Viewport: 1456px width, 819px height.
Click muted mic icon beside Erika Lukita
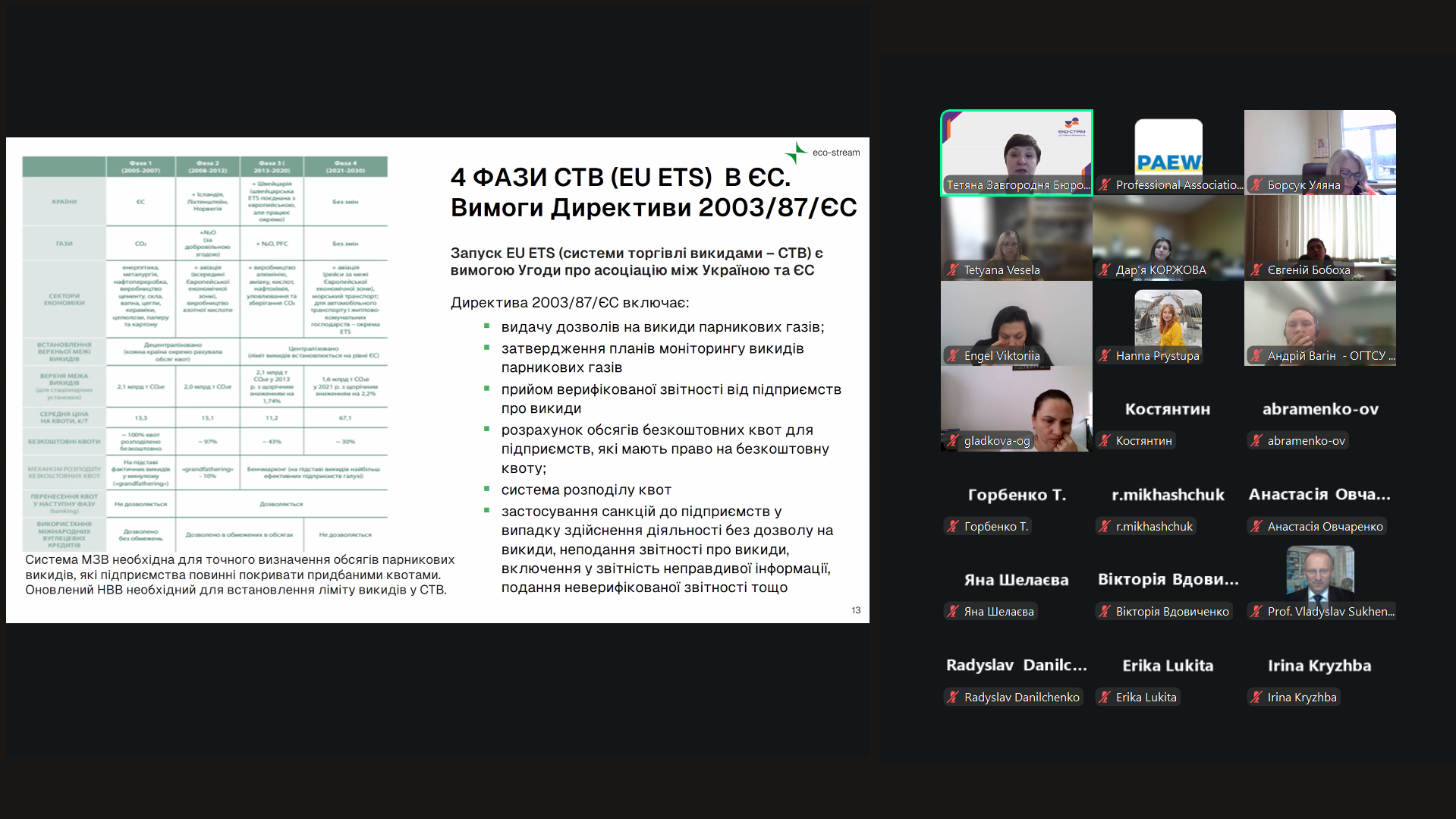click(1105, 698)
